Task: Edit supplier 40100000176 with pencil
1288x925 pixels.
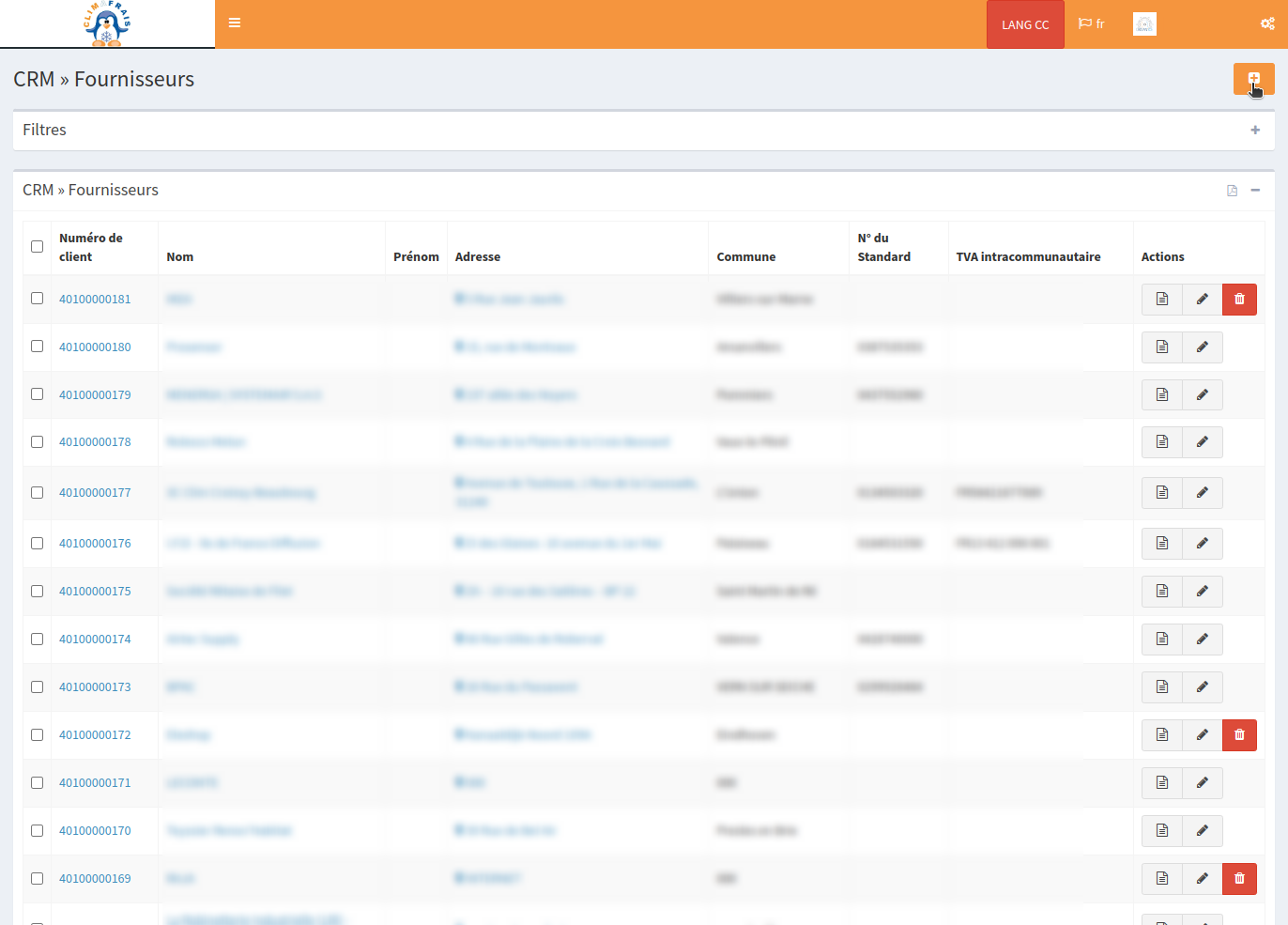Action: click(1202, 544)
